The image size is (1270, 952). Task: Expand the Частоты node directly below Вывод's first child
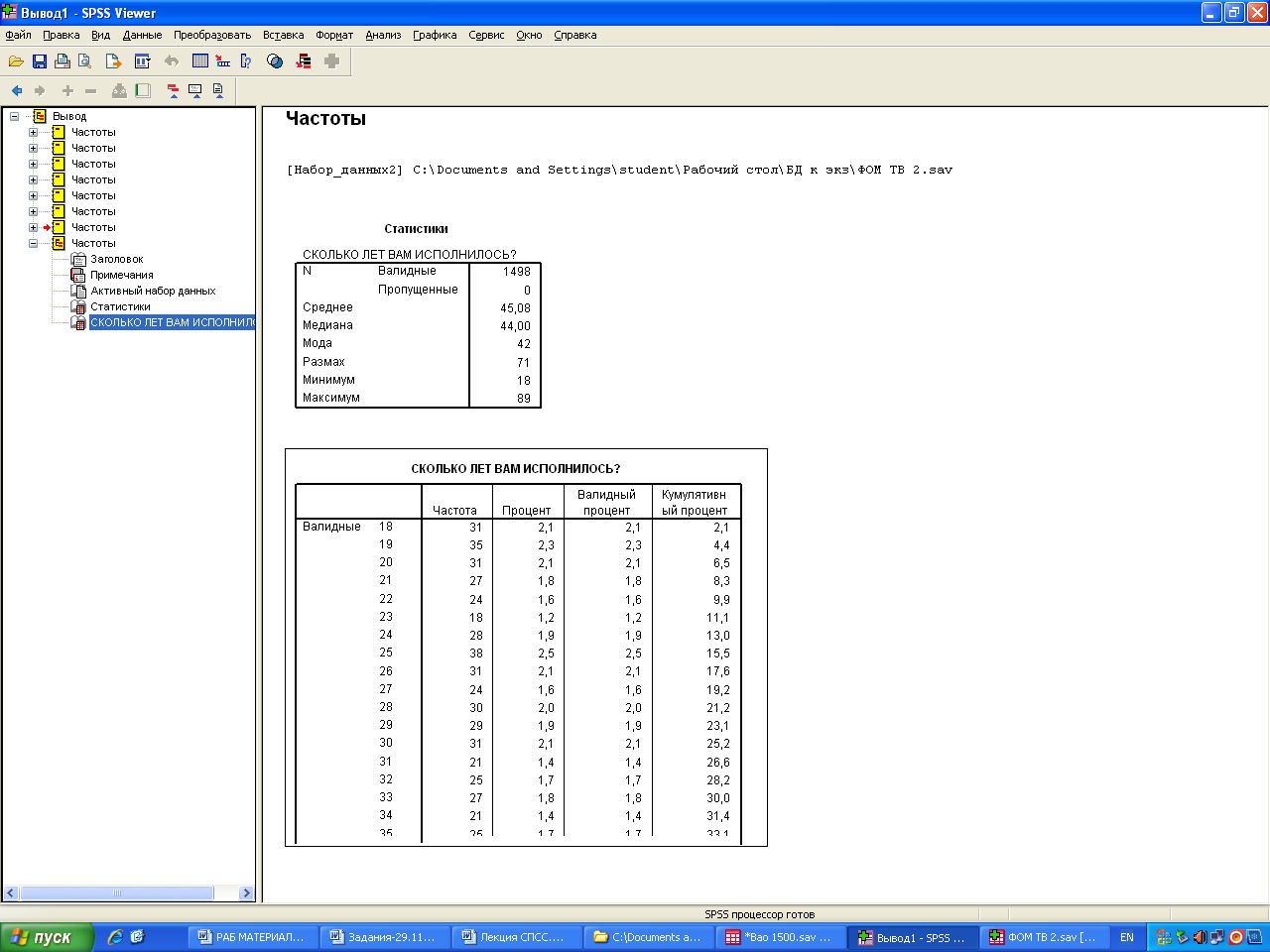pyautogui.click(x=33, y=148)
